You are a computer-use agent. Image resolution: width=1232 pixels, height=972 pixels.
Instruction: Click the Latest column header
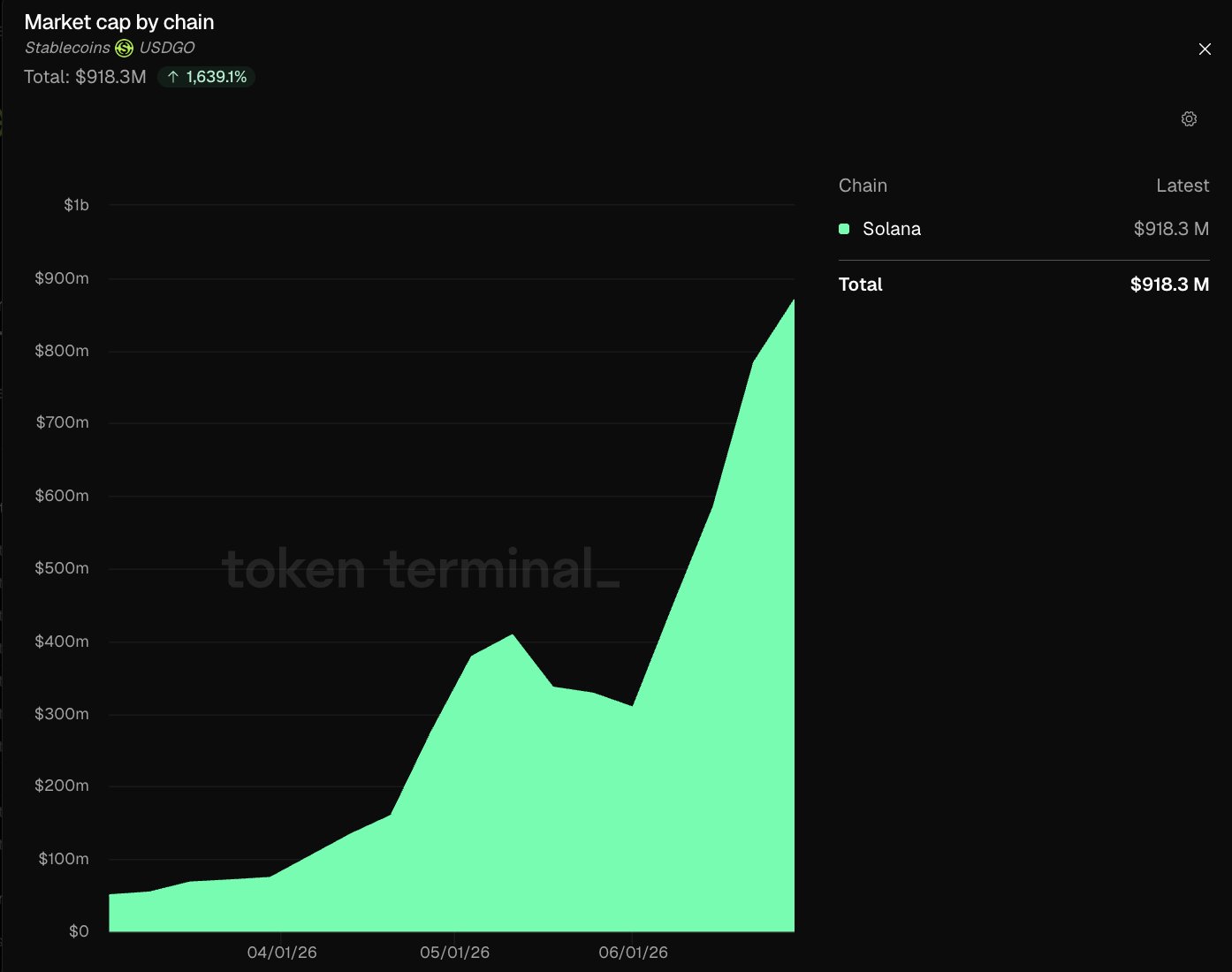point(1183,186)
